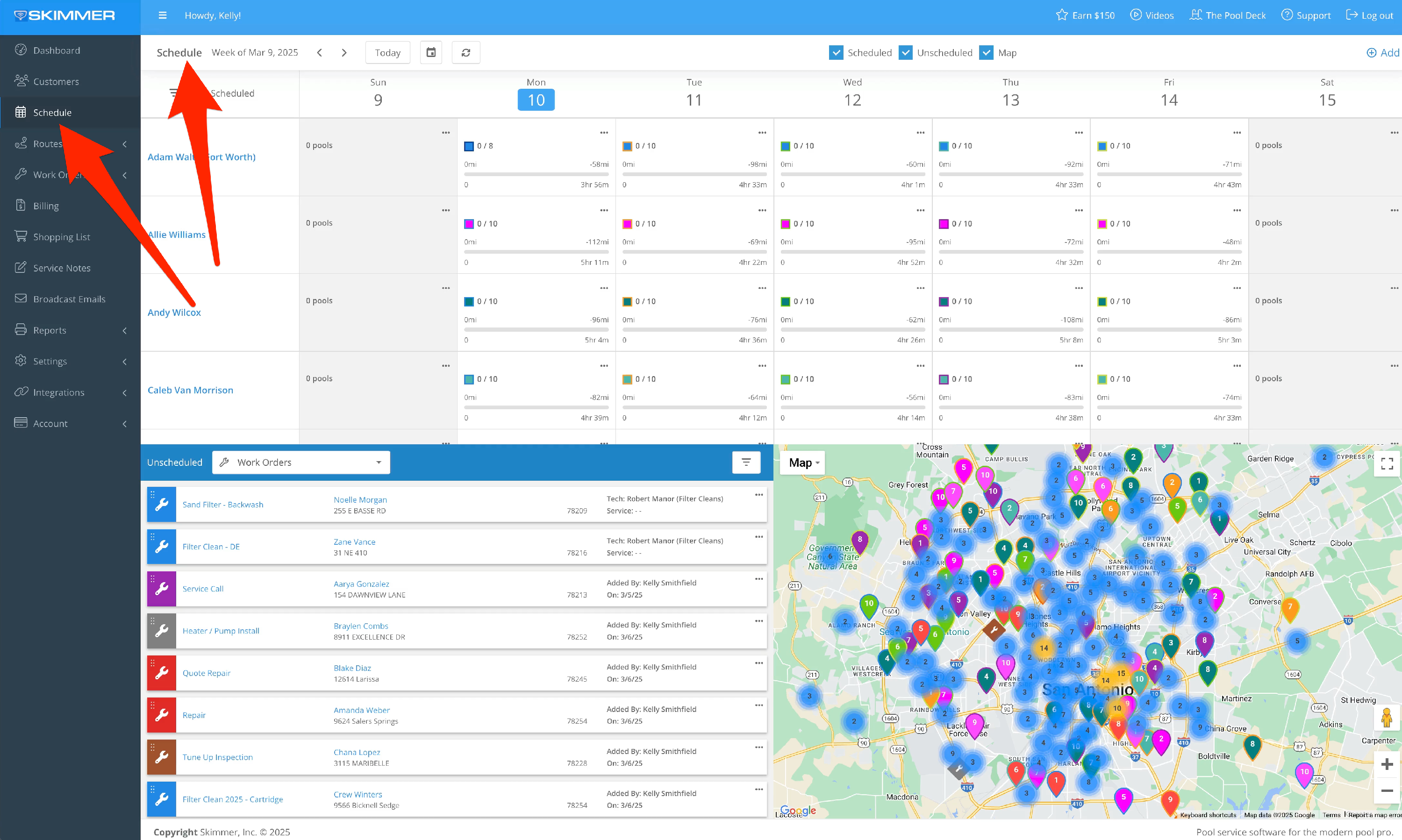Click the hamburger menu icon

(163, 15)
